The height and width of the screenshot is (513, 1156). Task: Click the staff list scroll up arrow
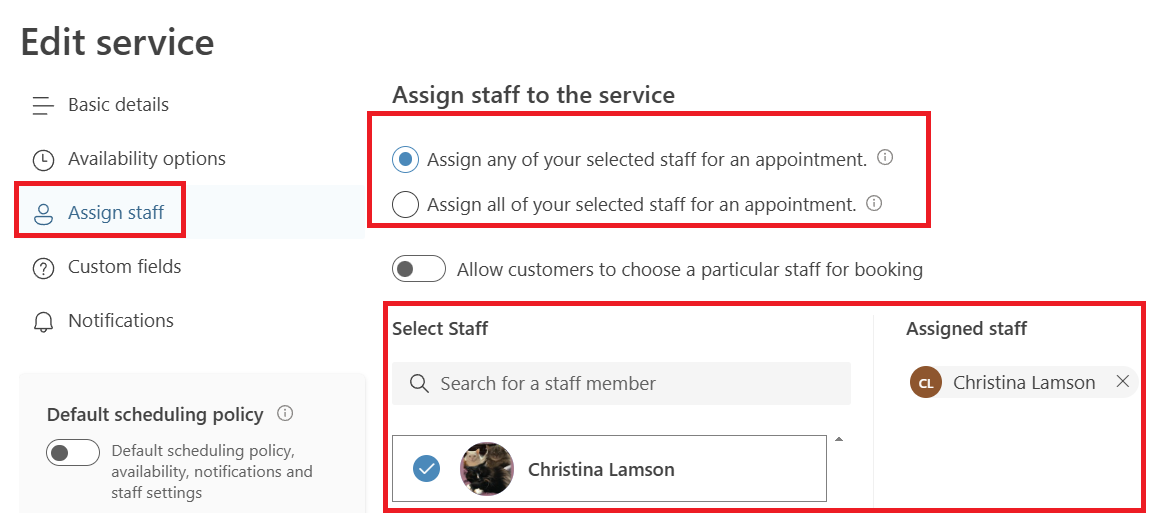click(838, 439)
